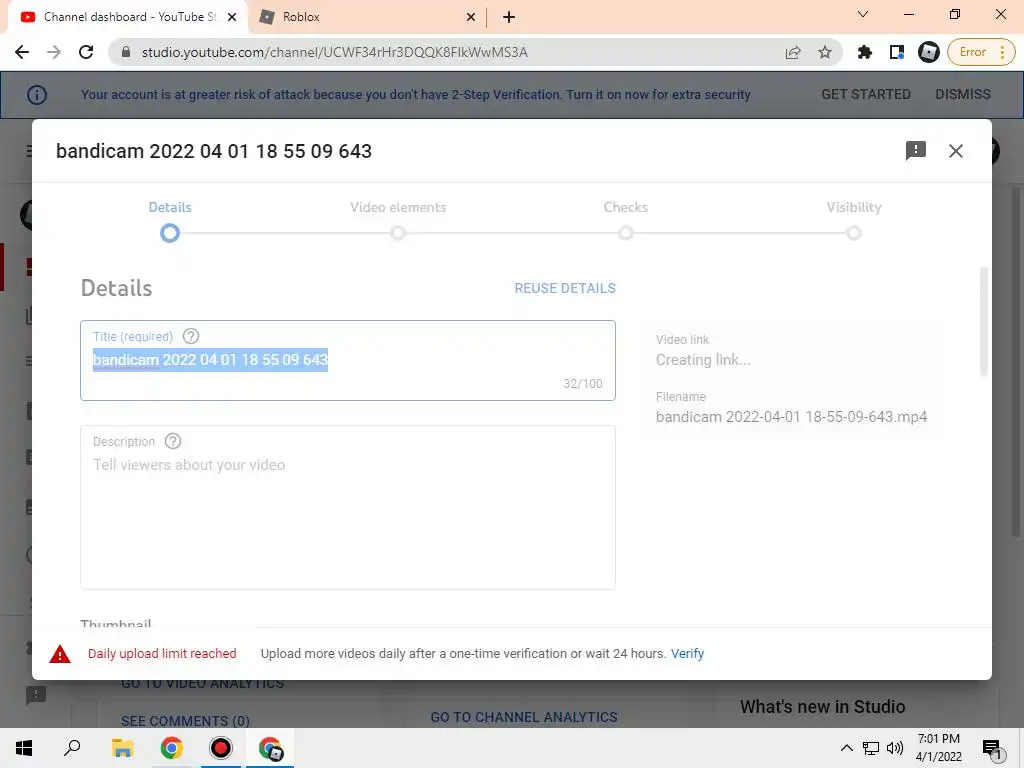
Task: Click the red upload limit warning icon
Action: click(x=59, y=654)
